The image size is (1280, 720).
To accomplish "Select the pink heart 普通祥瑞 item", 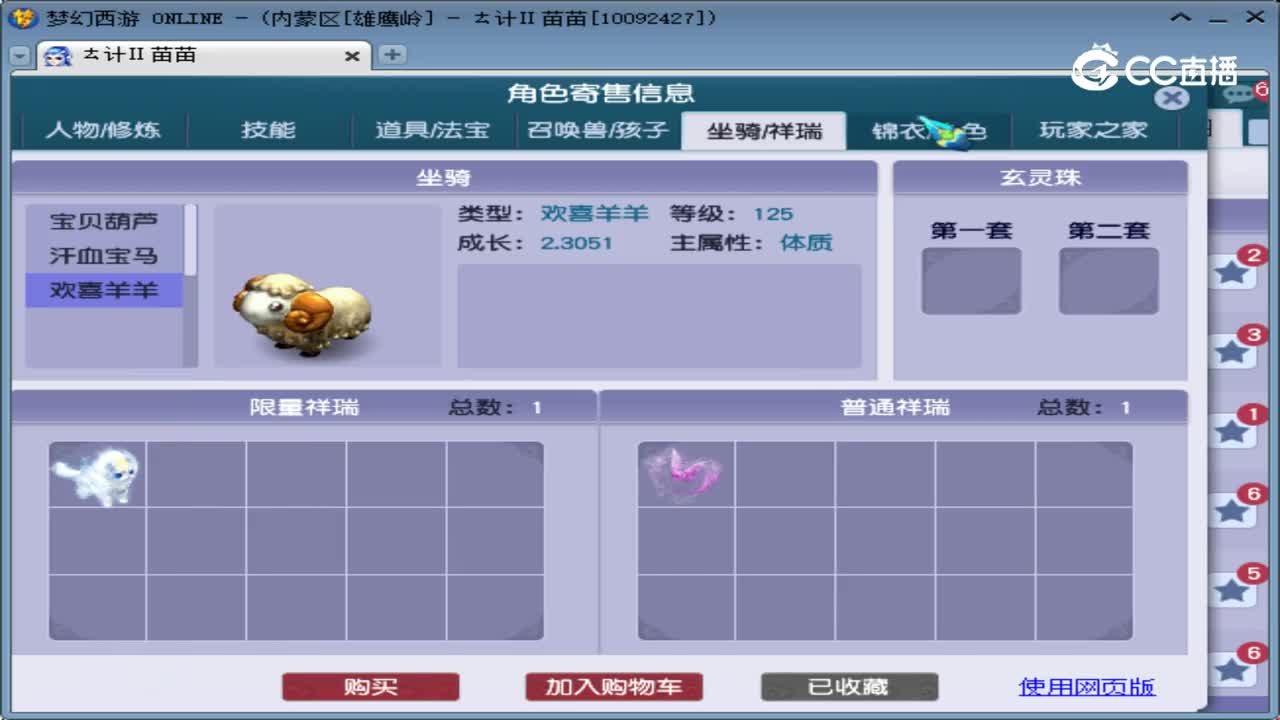I will (x=685, y=474).
